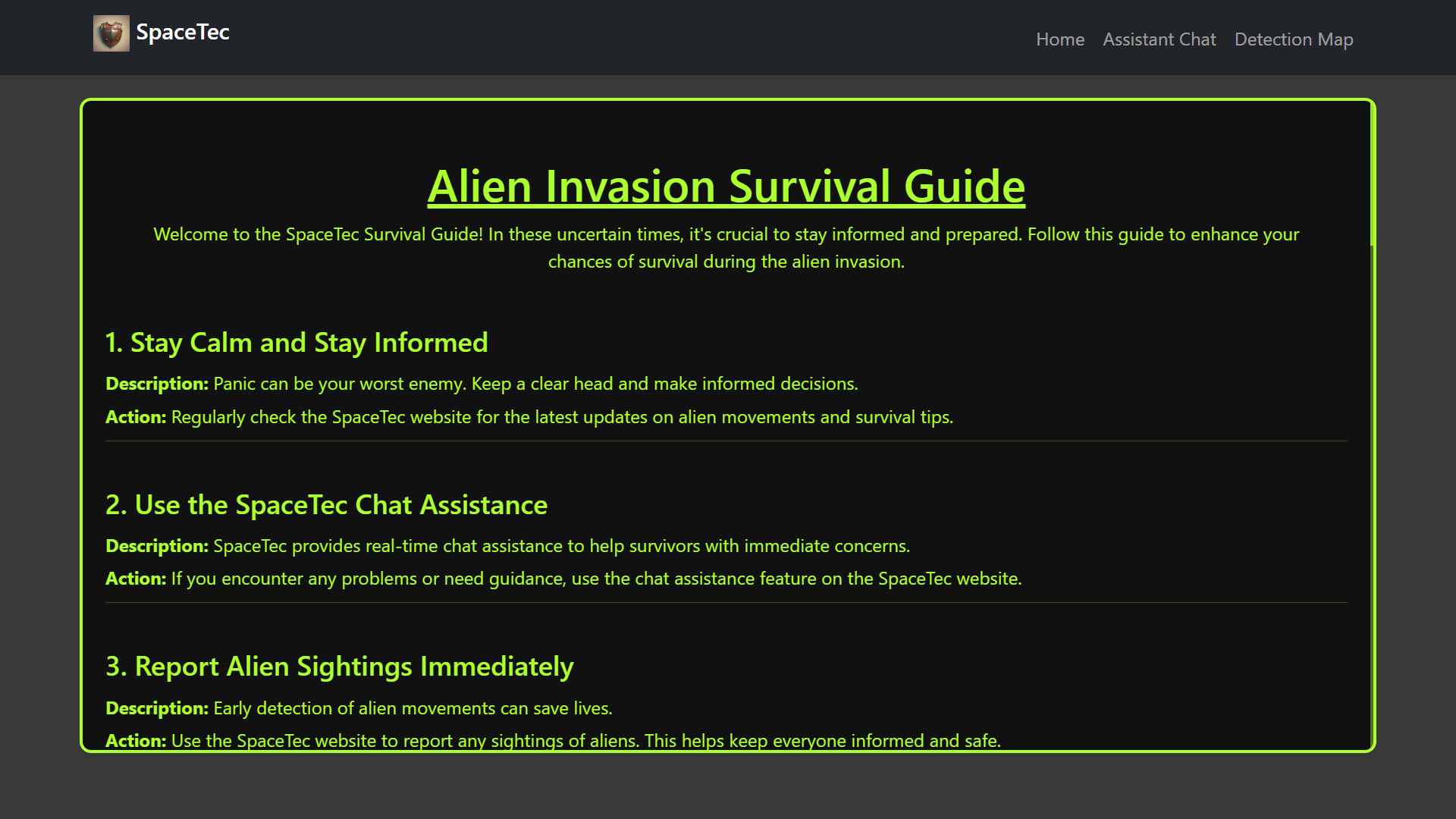Click the second section's Description label
The width and height of the screenshot is (1456, 819).
tap(156, 546)
